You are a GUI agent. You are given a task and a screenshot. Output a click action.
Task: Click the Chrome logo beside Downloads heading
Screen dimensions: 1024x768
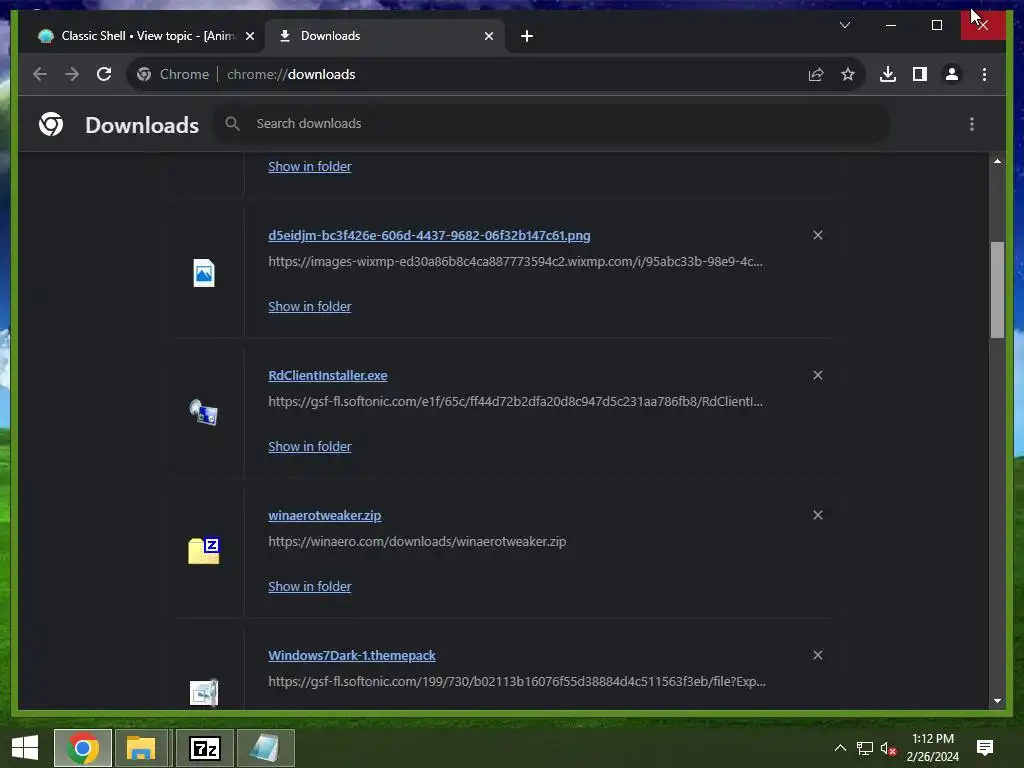51,124
